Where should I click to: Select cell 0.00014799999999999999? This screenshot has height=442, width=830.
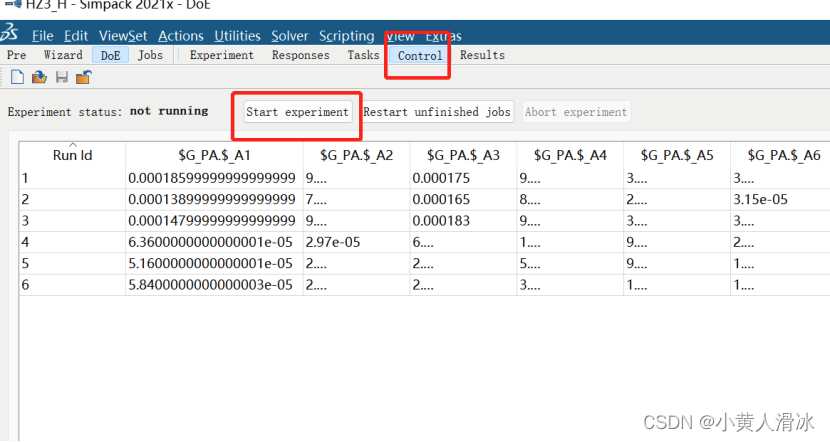tap(214, 221)
